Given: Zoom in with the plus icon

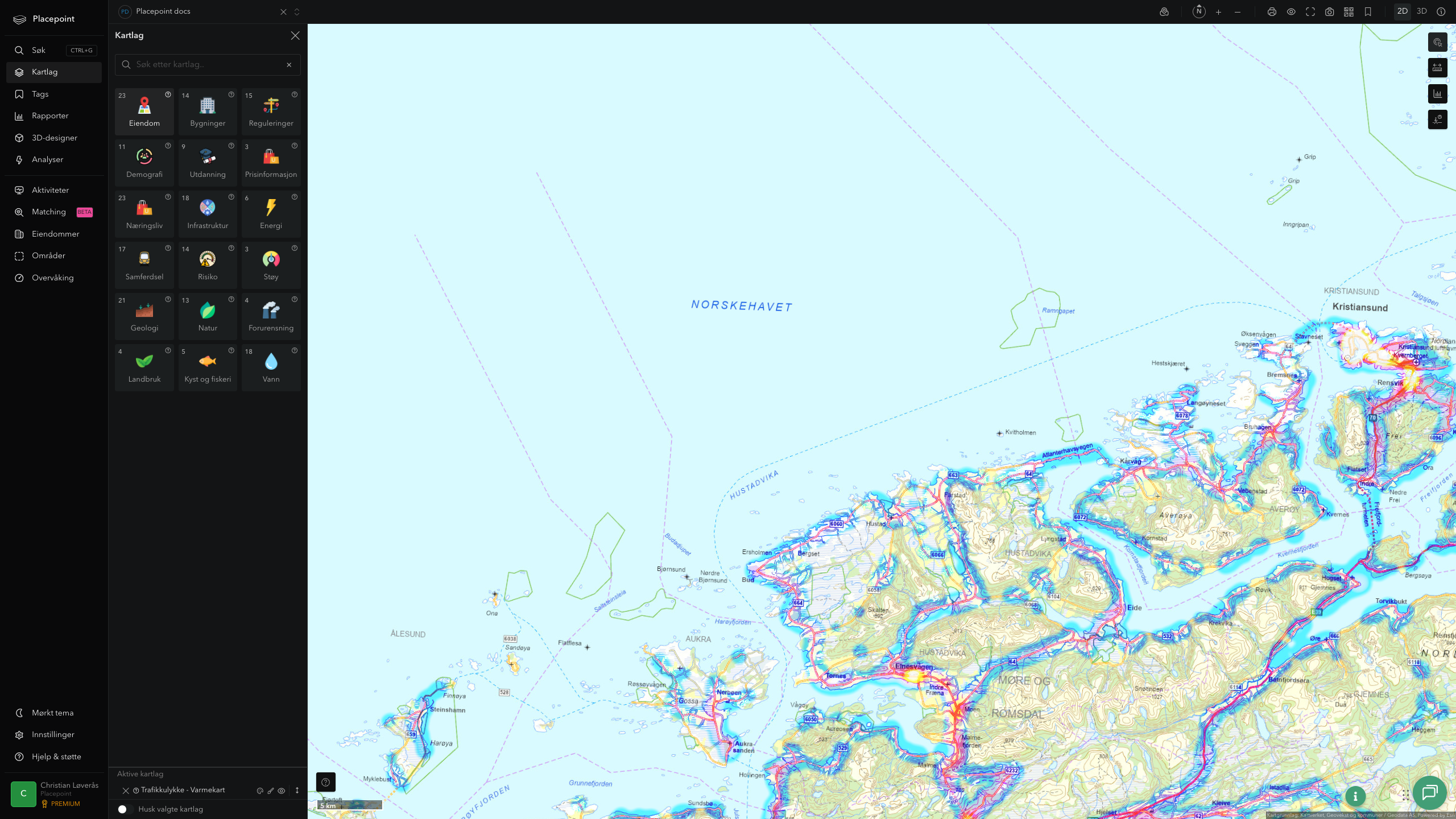Looking at the screenshot, I should [1218, 12].
